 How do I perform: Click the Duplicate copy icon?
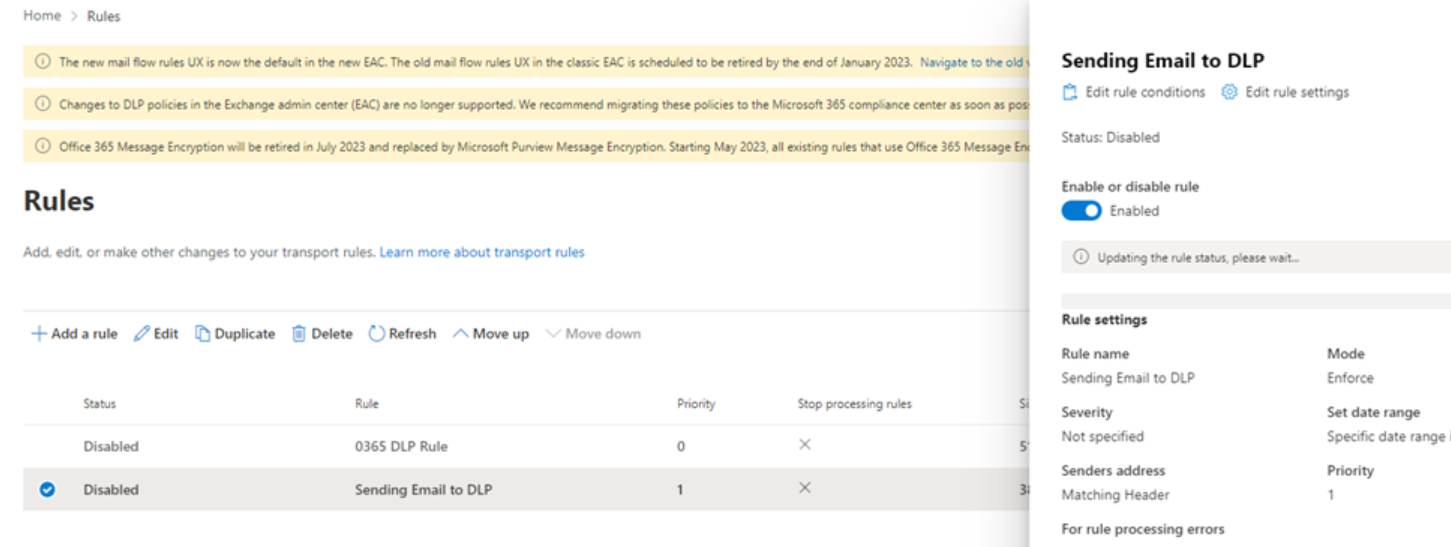[x=202, y=334]
